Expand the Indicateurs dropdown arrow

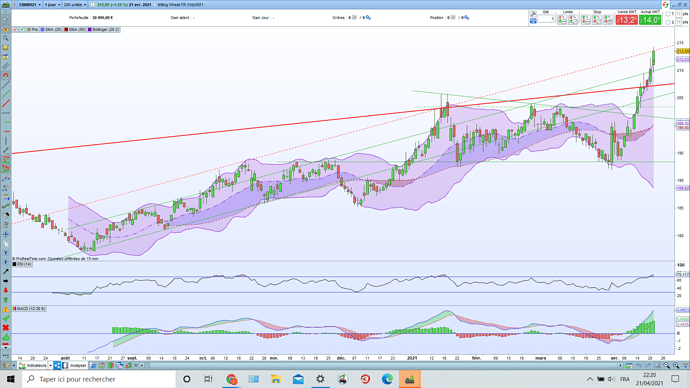(51, 366)
